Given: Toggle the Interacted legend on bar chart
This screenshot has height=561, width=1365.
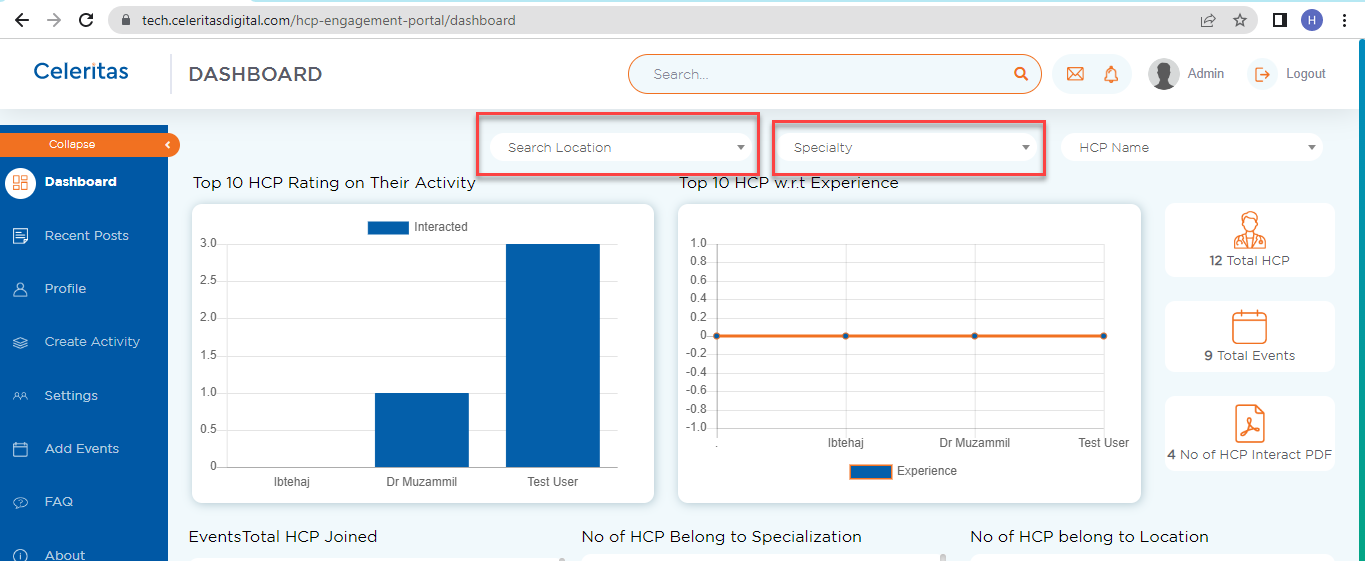Looking at the screenshot, I should pos(418,227).
